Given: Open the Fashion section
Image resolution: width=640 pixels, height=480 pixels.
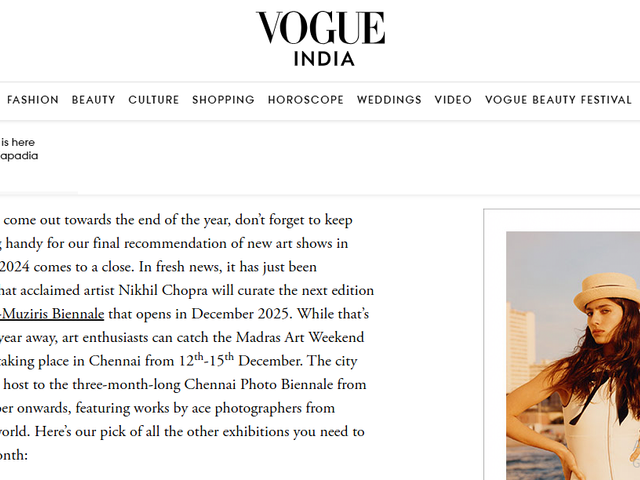Looking at the screenshot, I should tap(33, 100).
